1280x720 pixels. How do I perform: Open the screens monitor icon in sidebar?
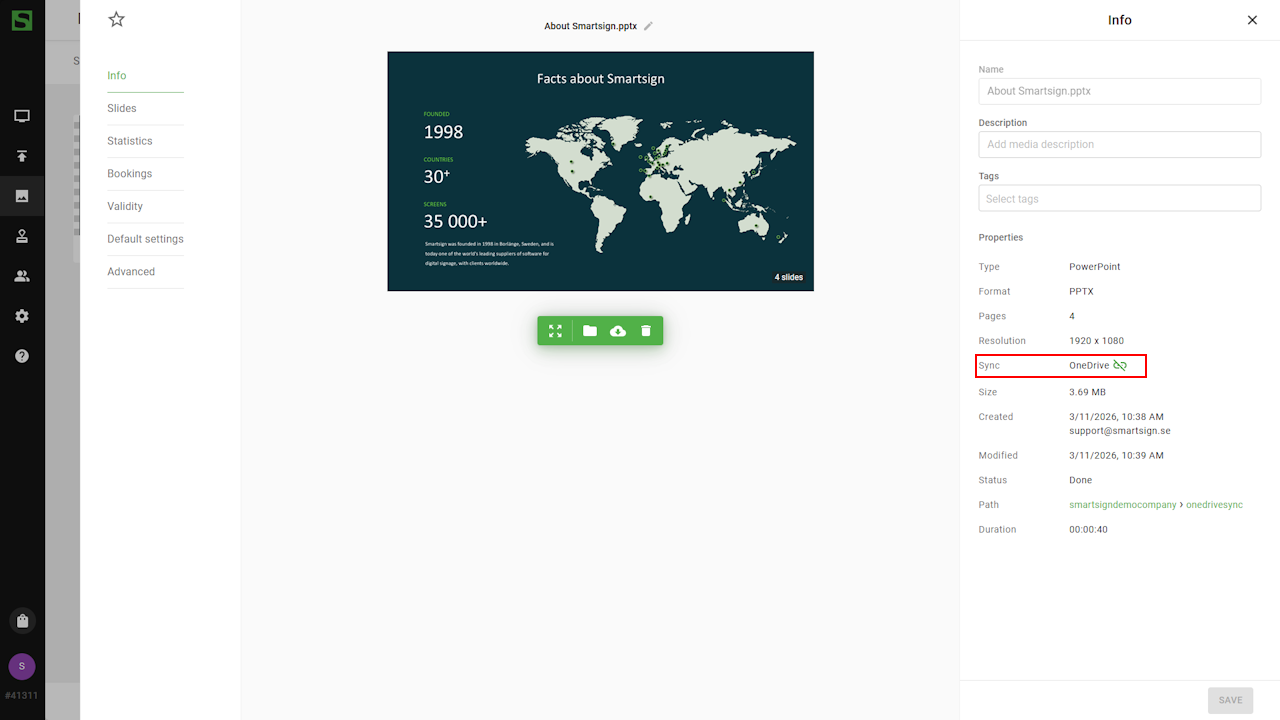click(22, 116)
